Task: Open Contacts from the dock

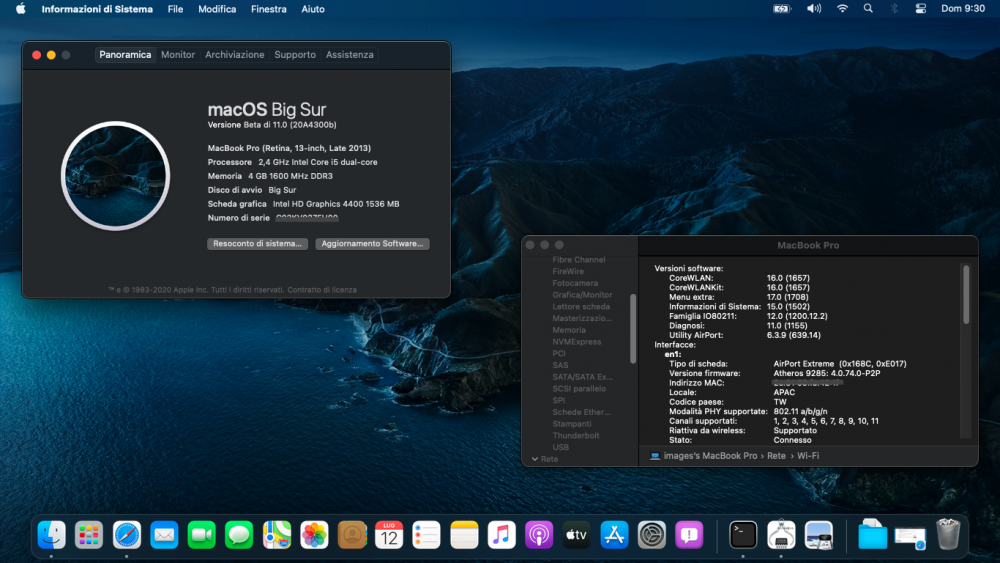Action: pyautogui.click(x=351, y=534)
